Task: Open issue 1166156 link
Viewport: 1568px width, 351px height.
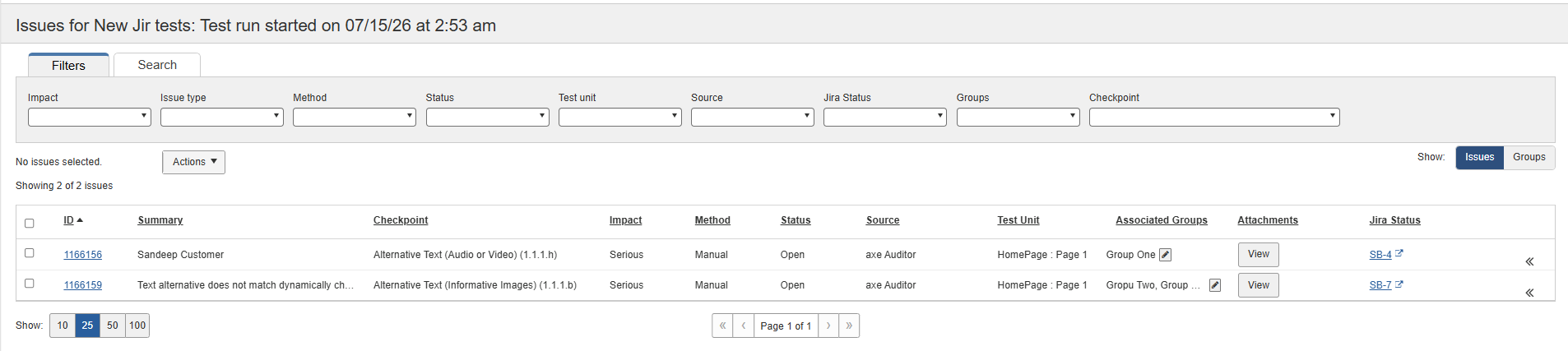Action: 83,255
